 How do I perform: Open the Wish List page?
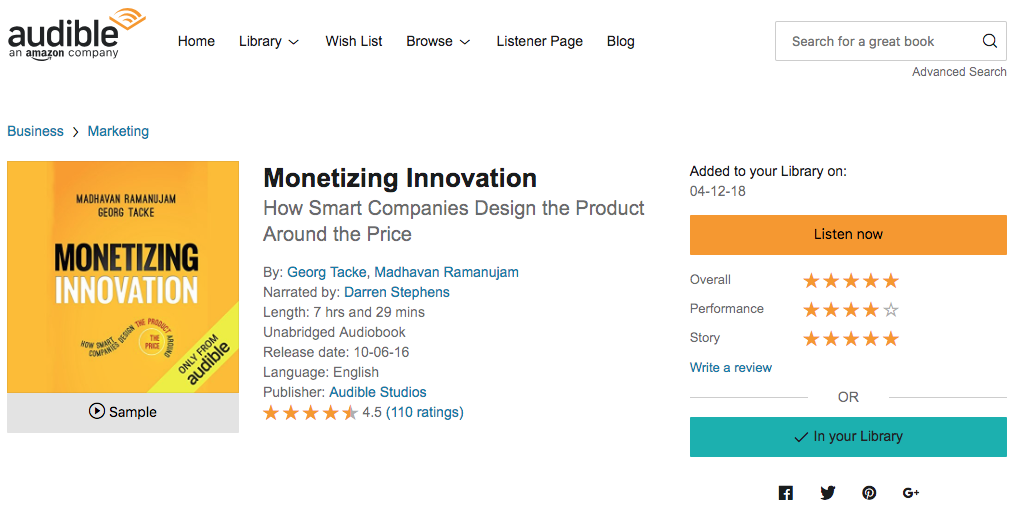(x=354, y=41)
